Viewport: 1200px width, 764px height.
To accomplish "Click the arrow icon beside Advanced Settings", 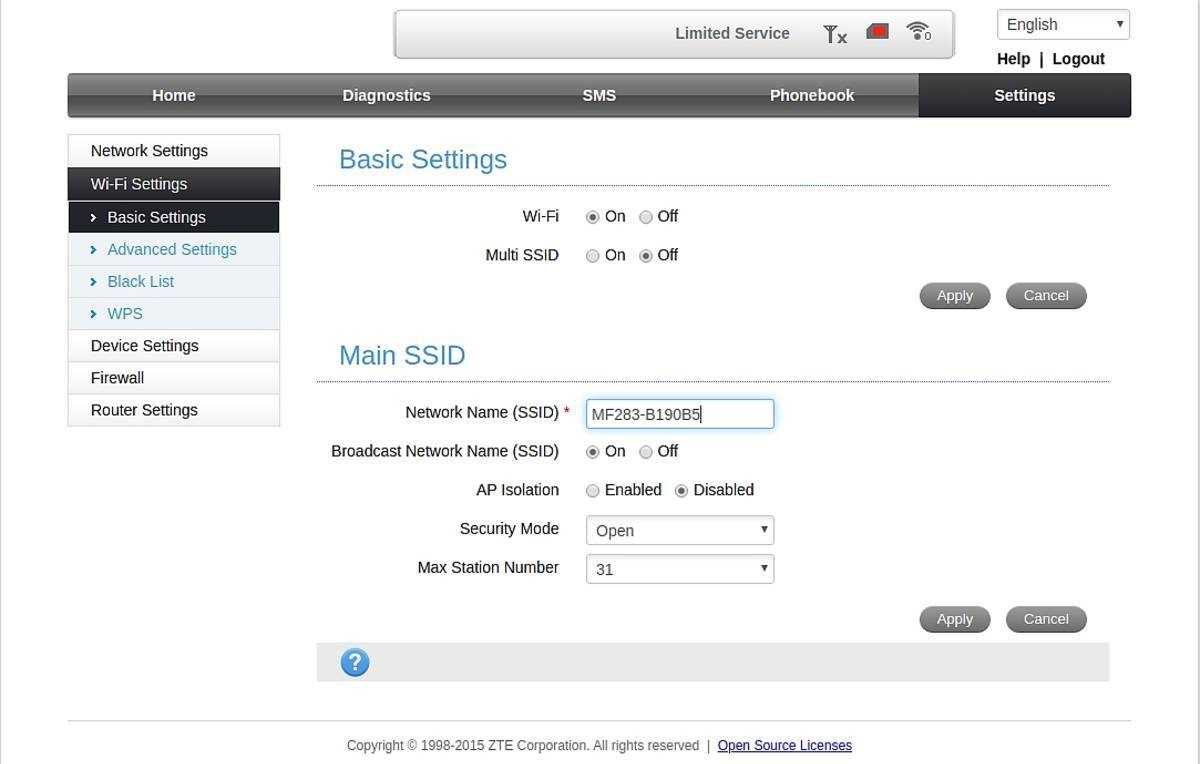I will (93, 250).
